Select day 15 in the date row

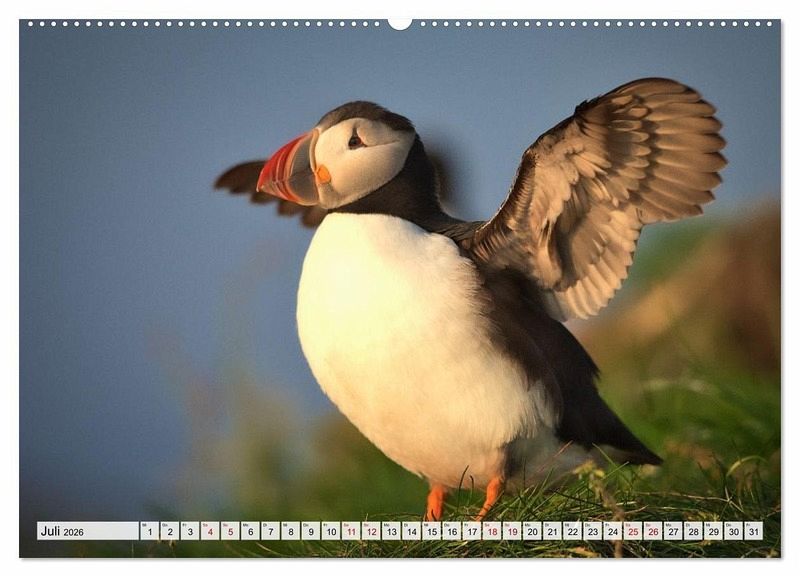point(431,531)
